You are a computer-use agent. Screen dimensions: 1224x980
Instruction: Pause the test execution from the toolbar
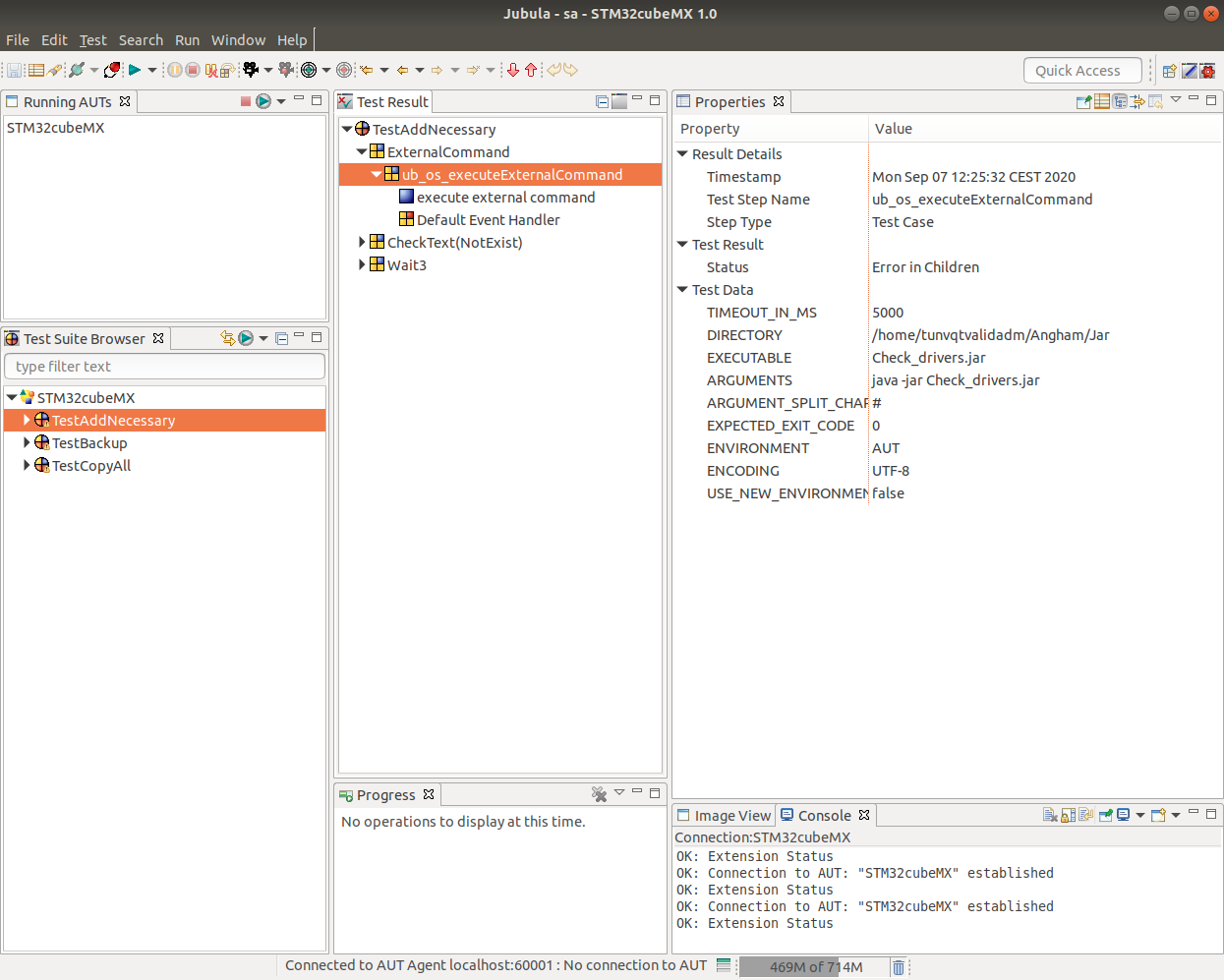[174, 70]
